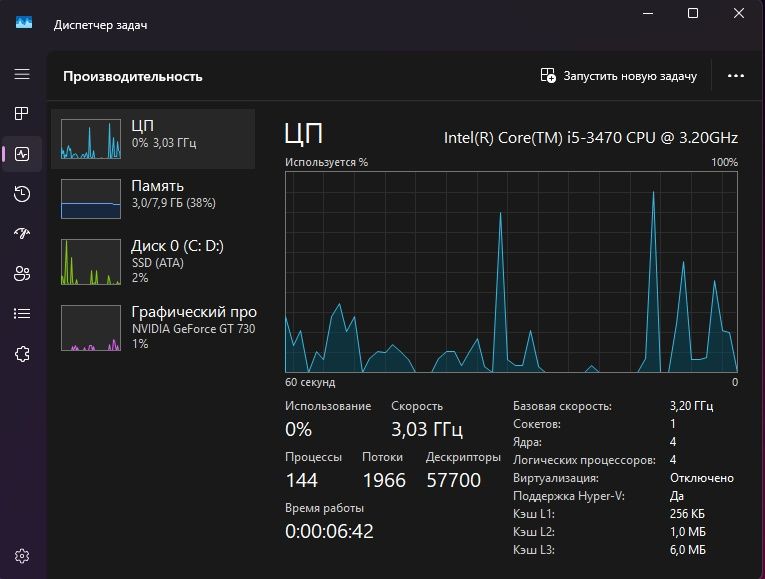
Task: Click the 144 processes count
Action: pos(302,480)
